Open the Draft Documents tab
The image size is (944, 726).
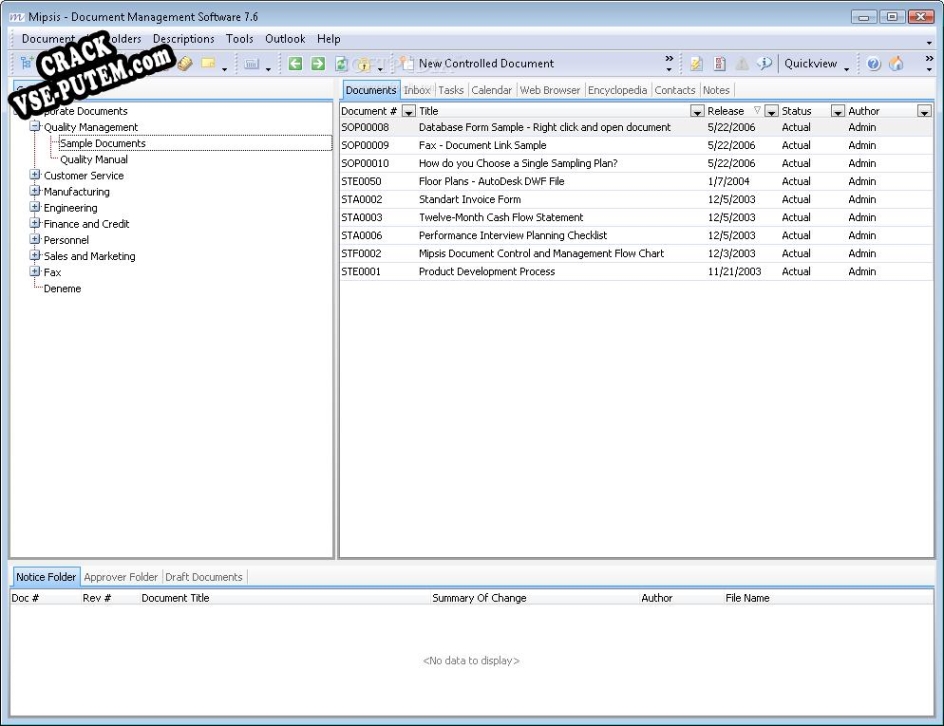pos(204,577)
